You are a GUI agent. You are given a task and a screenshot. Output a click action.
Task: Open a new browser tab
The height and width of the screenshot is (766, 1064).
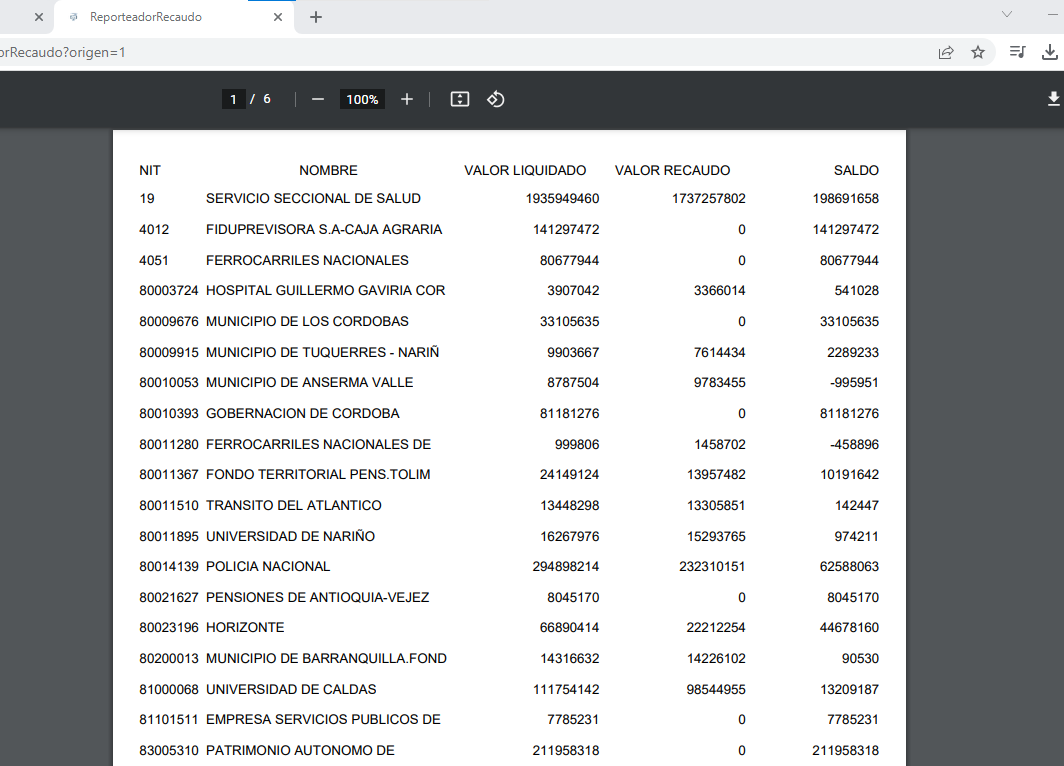[316, 17]
